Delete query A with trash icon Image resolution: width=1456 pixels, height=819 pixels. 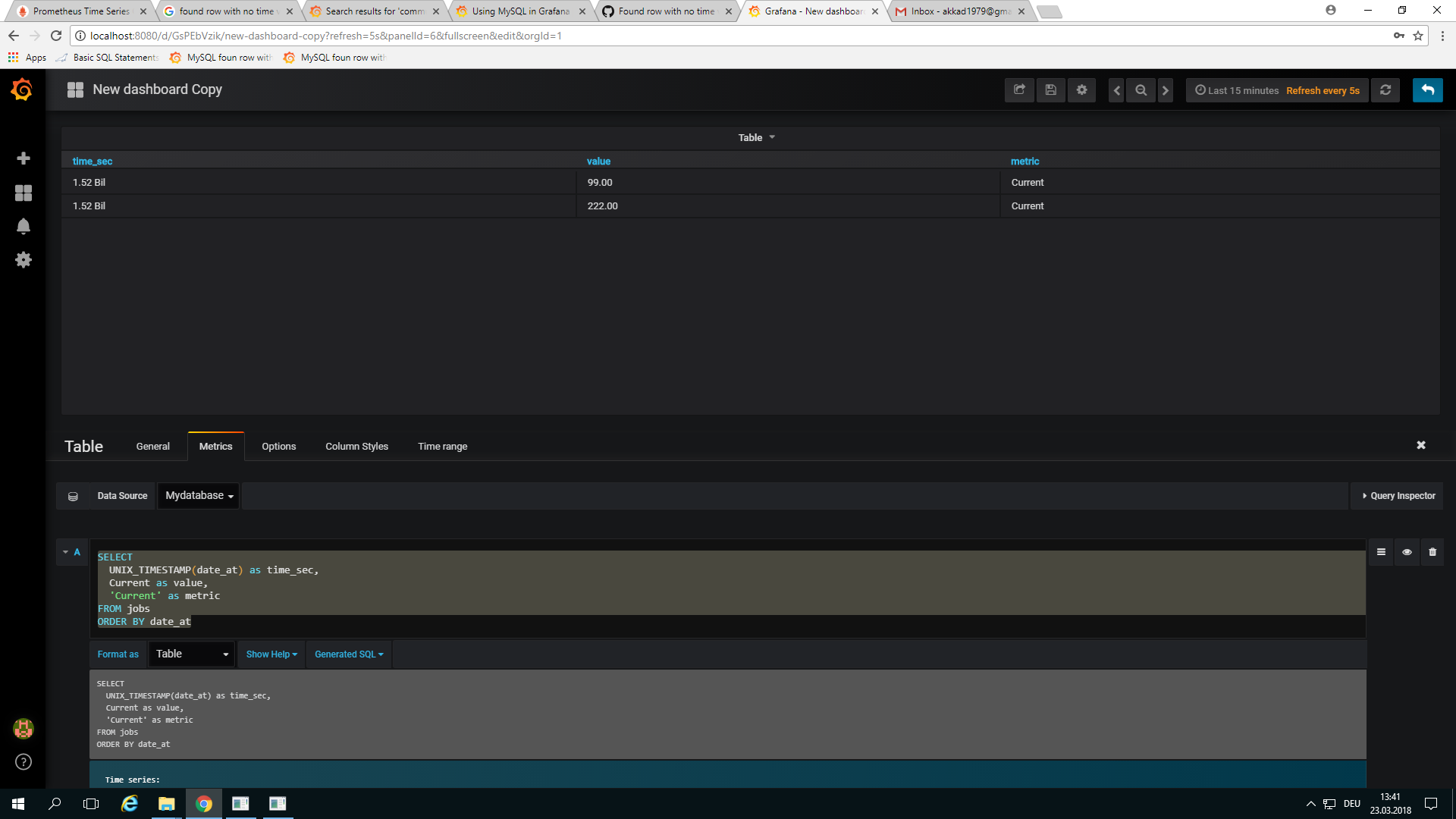1432,552
